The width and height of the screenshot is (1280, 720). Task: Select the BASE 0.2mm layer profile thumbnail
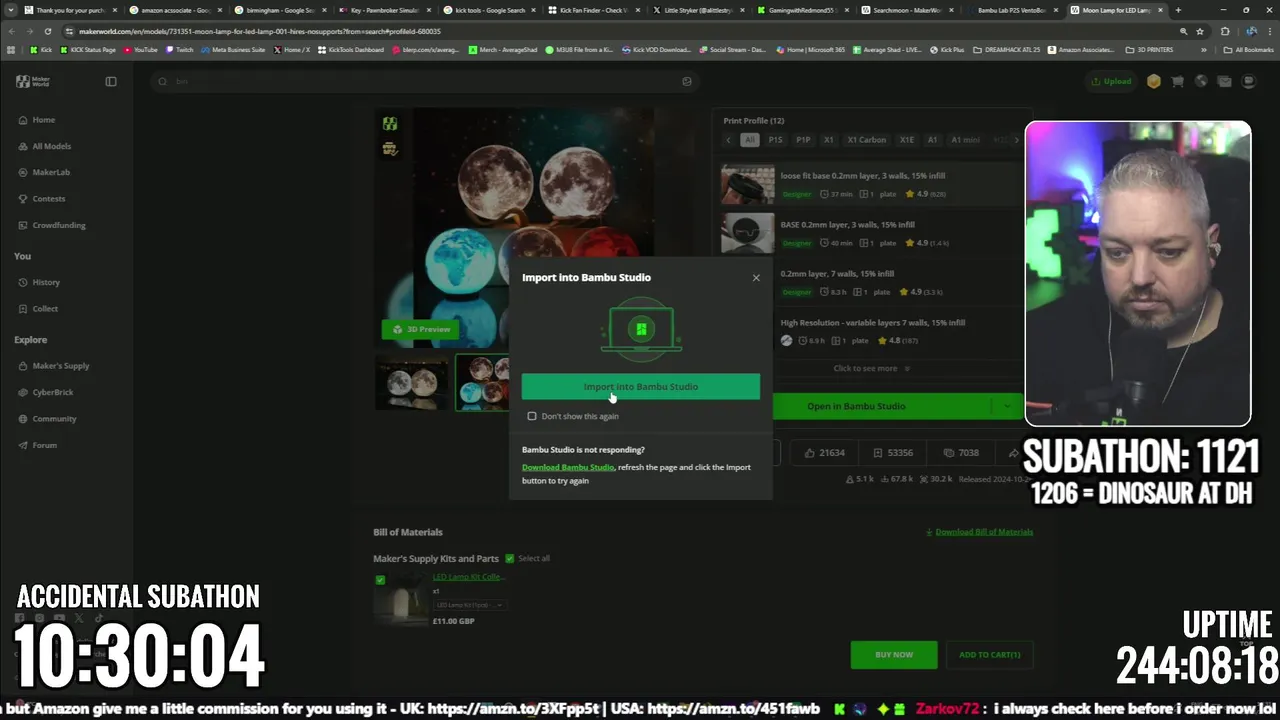(747, 233)
